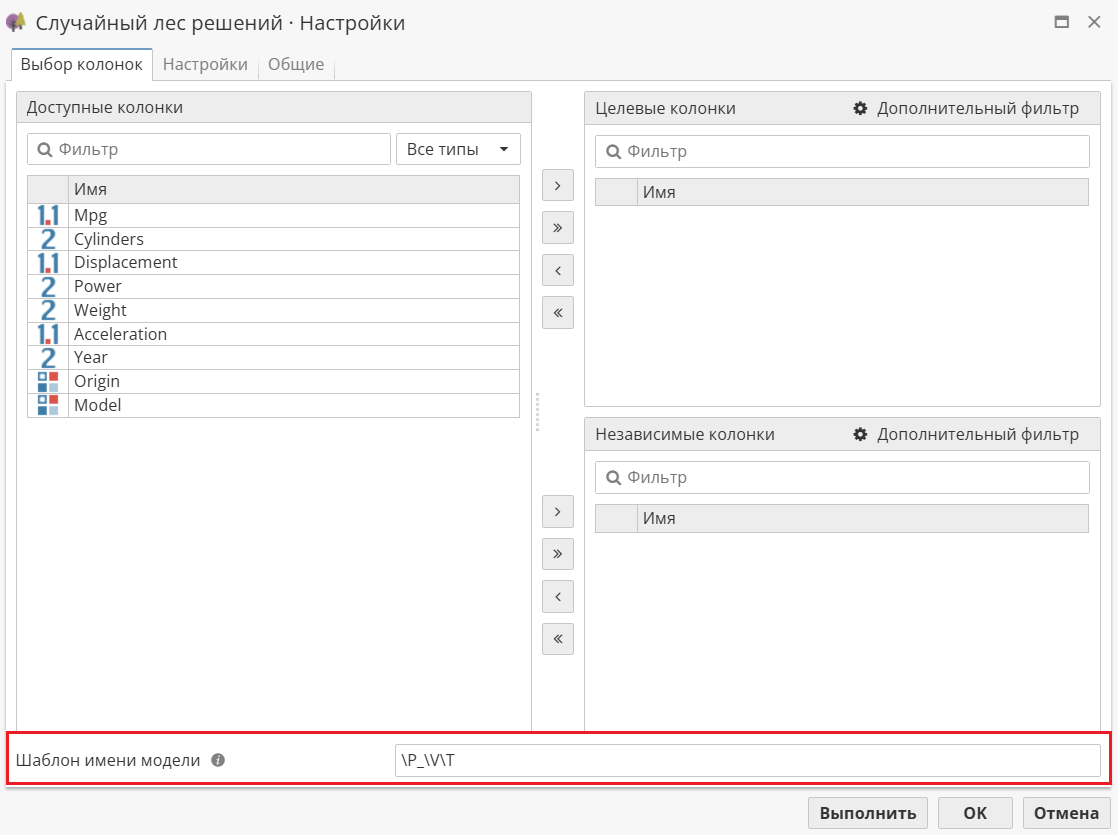Remove all columns from independent columns
The width and height of the screenshot is (1118, 835).
pyautogui.click(x=558, y=638)
